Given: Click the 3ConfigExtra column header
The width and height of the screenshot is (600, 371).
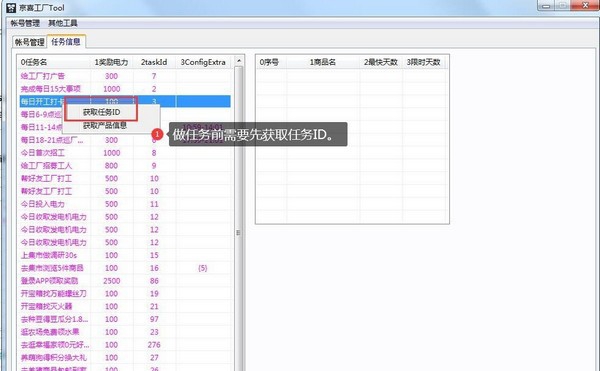Looking at the screenshot, I should point(203,62).
